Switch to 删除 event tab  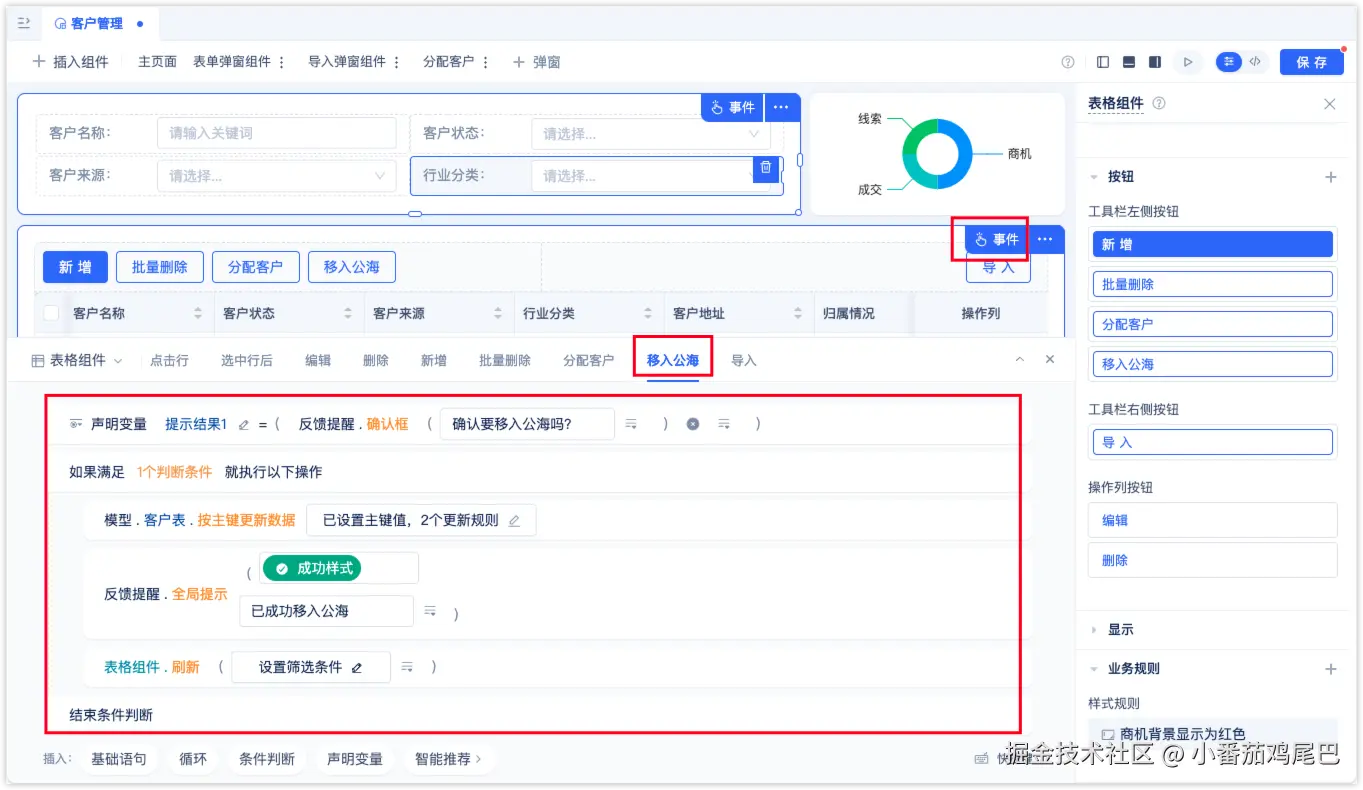click(376, 360)
